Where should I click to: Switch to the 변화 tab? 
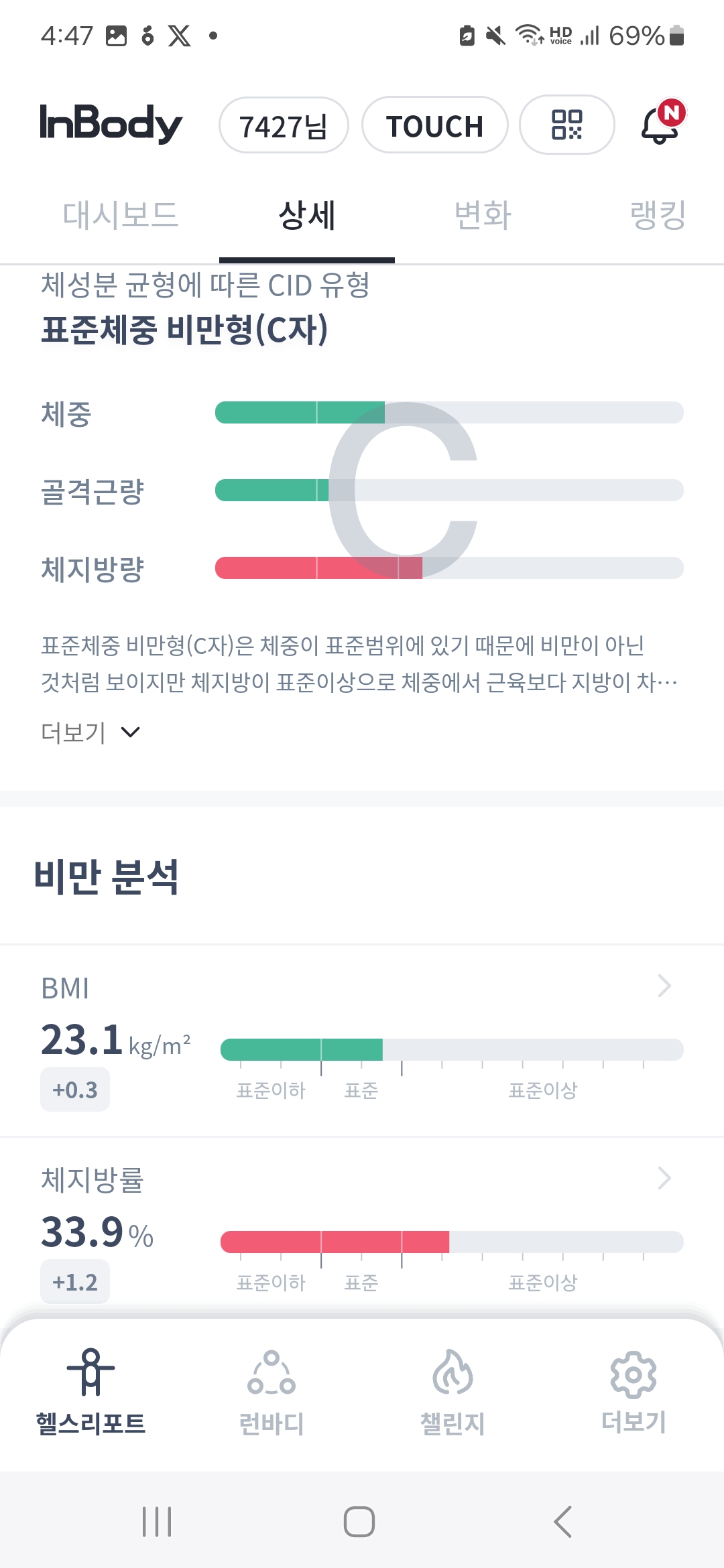(x=483, y=216)
